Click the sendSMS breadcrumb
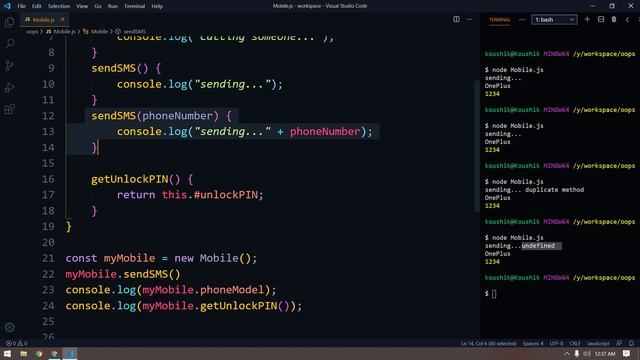The height and width of the screenshot is (360, 640). 131,31
